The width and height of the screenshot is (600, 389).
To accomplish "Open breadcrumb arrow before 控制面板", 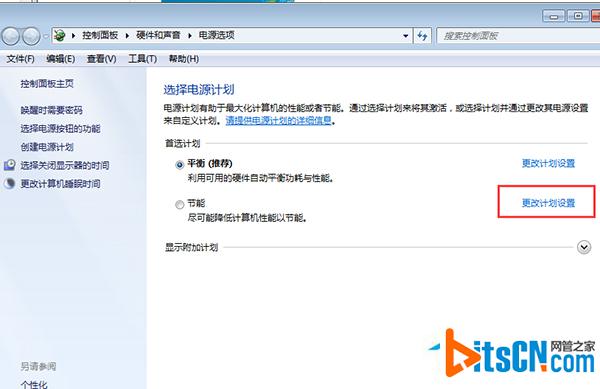I will tap(73, 36).
